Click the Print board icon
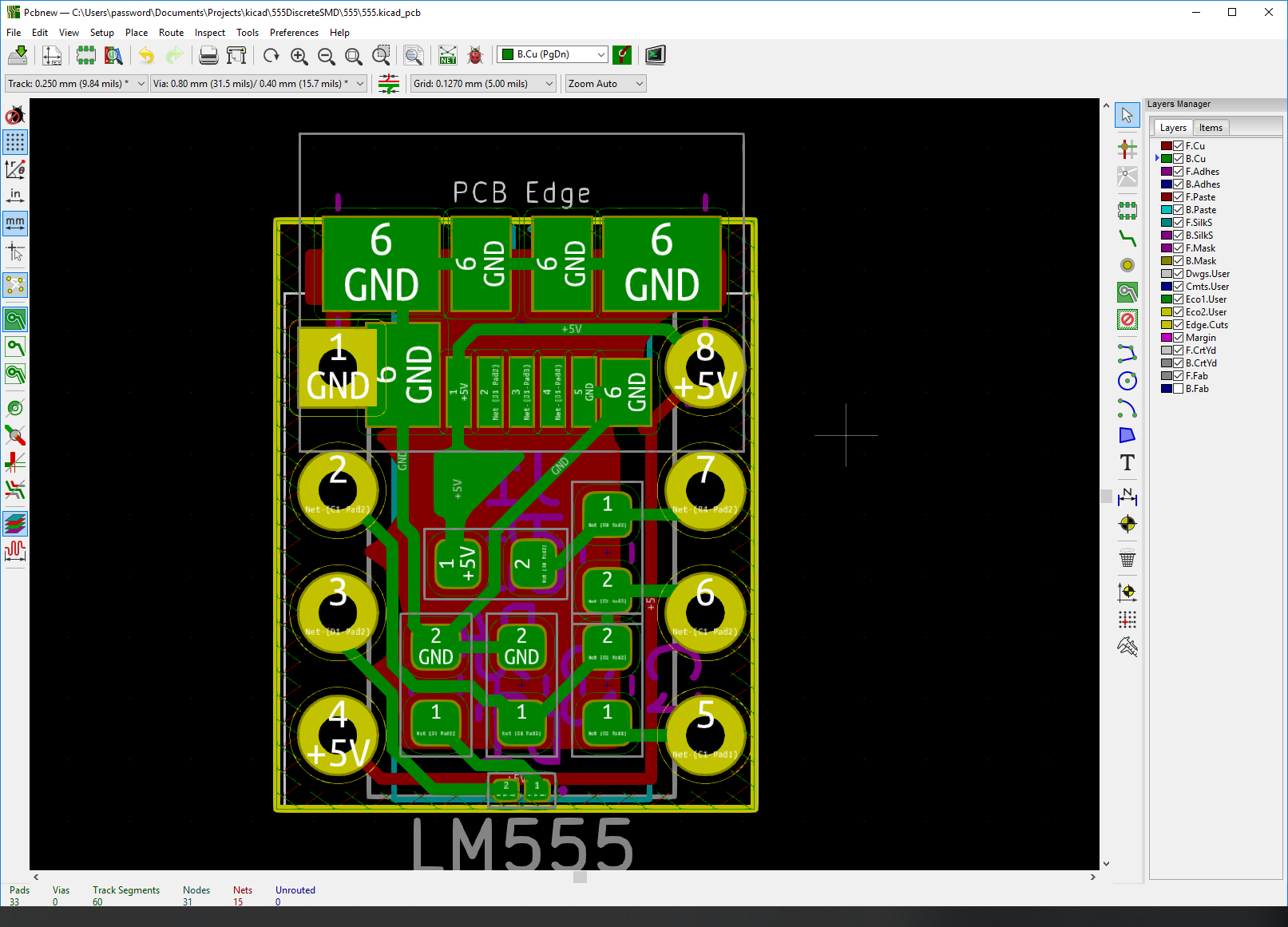The width and height of the screenshot is (1288, 927). pyautogui.click(x=208, y=55)
